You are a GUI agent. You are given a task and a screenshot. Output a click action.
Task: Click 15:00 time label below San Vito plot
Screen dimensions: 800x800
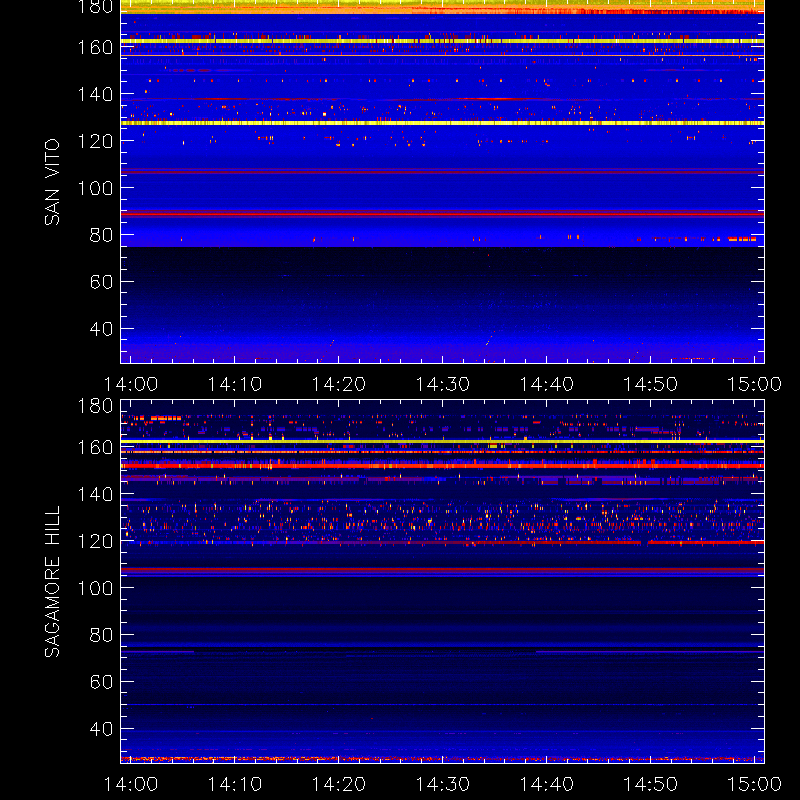[754, 384]
